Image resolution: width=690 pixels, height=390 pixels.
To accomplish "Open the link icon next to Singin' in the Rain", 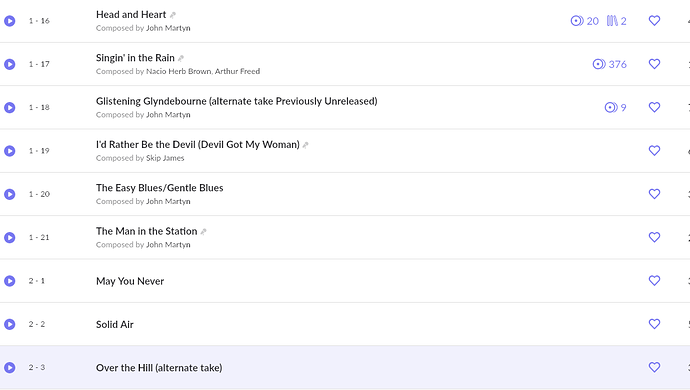I will (x=181, y=59).
